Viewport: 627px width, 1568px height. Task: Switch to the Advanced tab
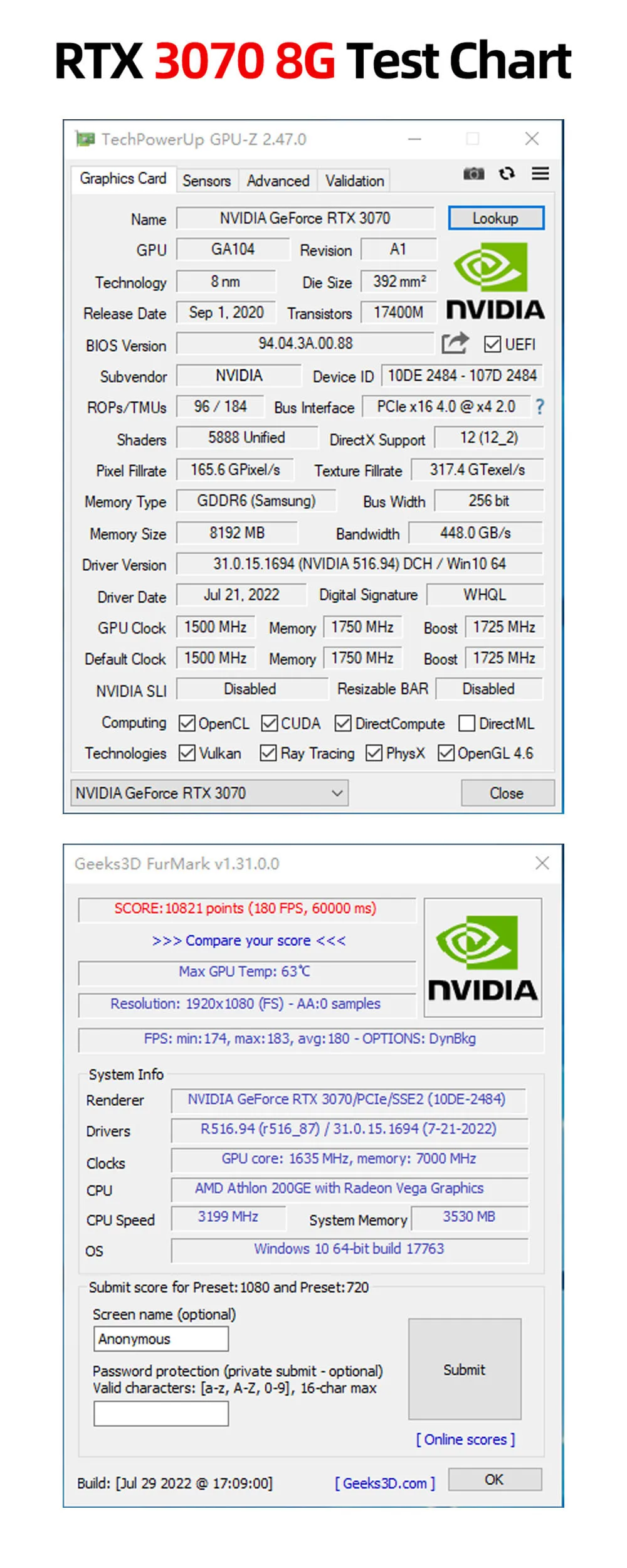[x=278, y=181]
